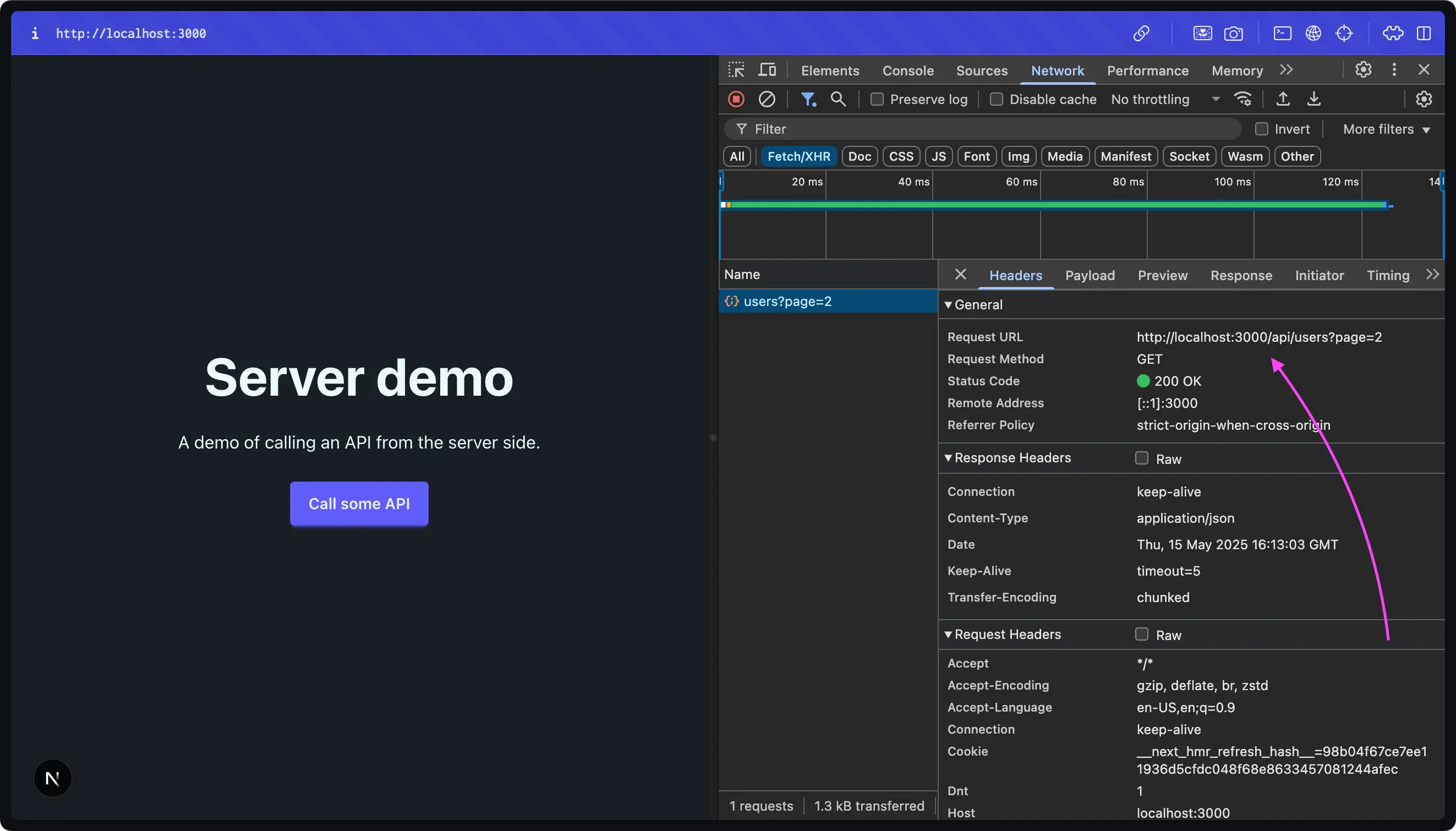Enable the Disable cache checkbox
Image resolution: width=1456 pixels, height=831 pixels.
point(996,99)
